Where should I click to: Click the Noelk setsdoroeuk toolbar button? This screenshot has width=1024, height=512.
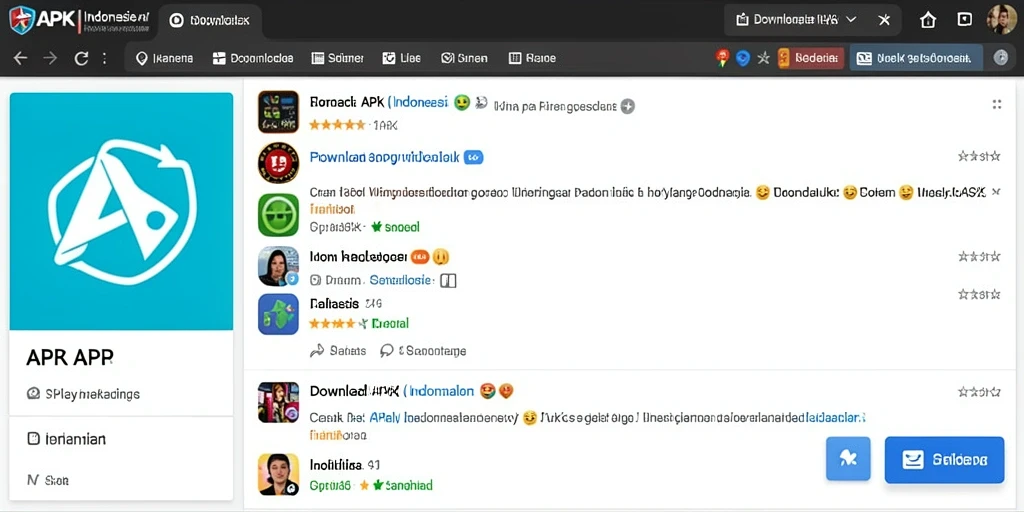pos(916,58)
